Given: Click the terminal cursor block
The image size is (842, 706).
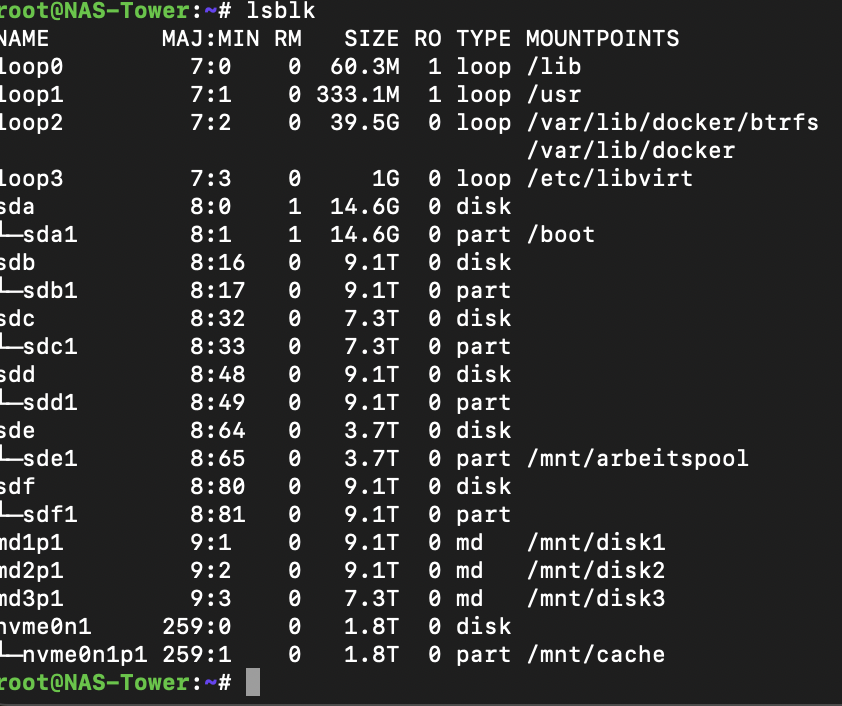Looking at the screenshot, I should point(253,682).
